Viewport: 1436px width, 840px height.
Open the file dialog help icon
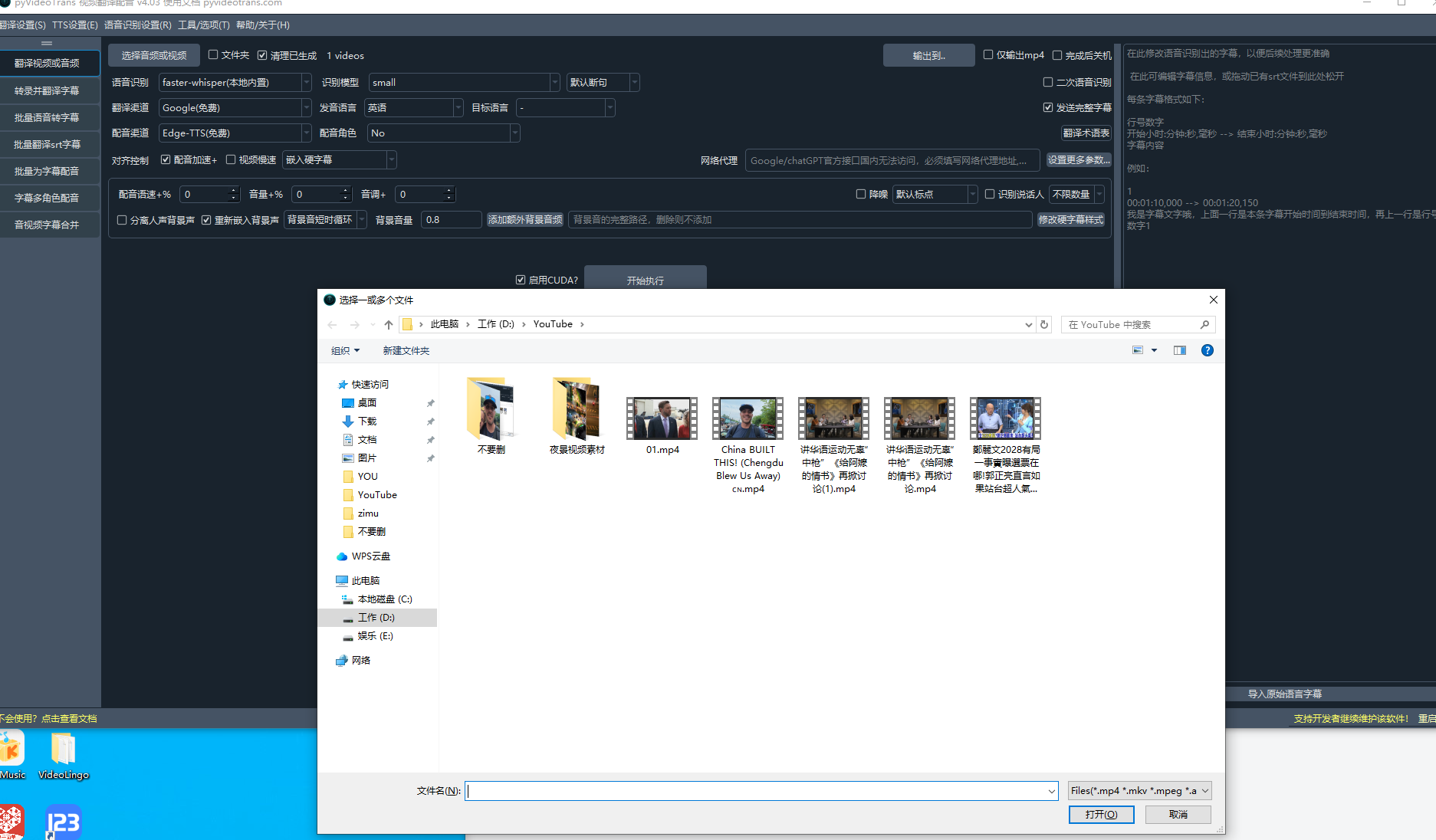coord(1207,350)
